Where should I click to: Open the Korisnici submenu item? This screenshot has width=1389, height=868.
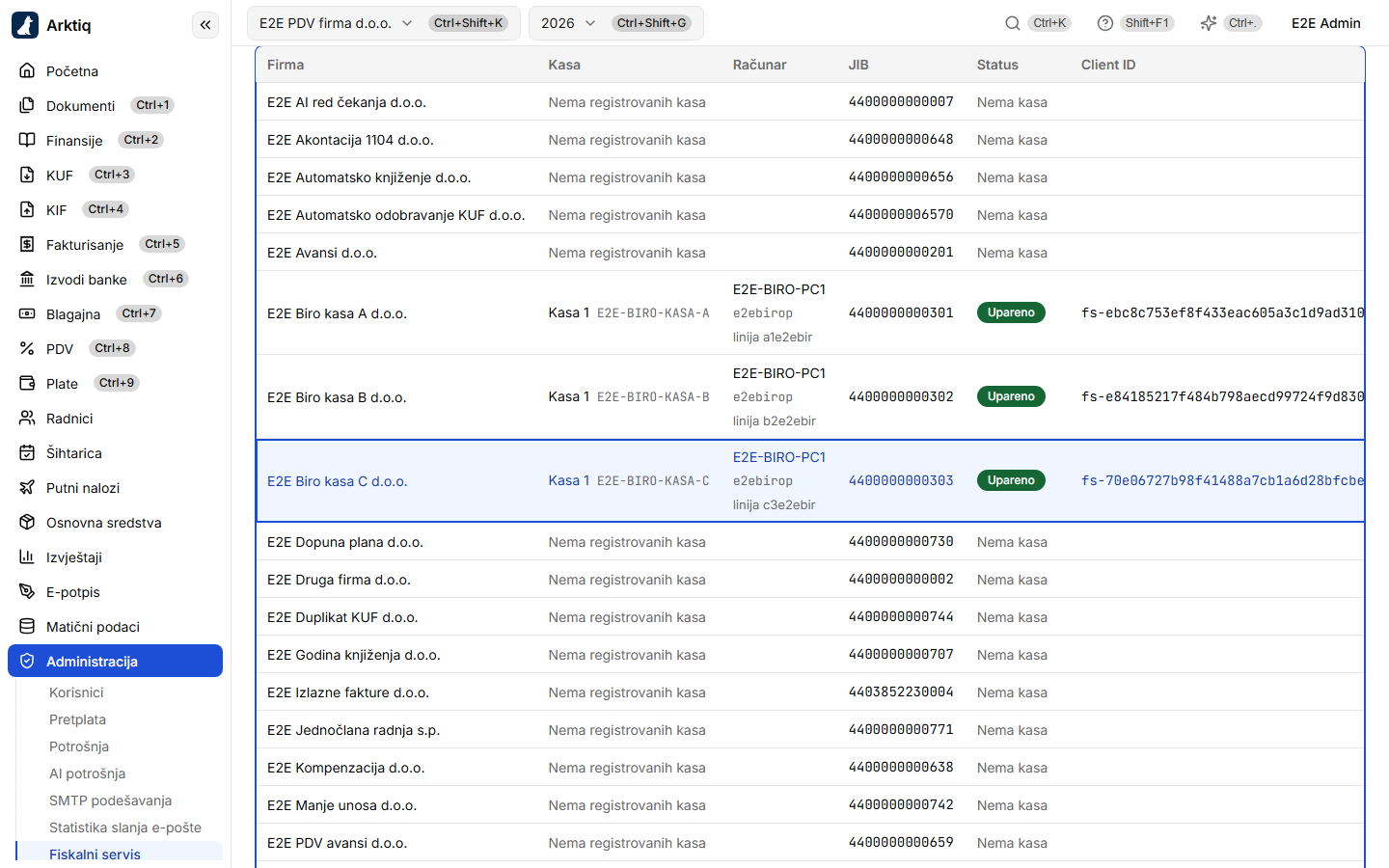point(76,692)
